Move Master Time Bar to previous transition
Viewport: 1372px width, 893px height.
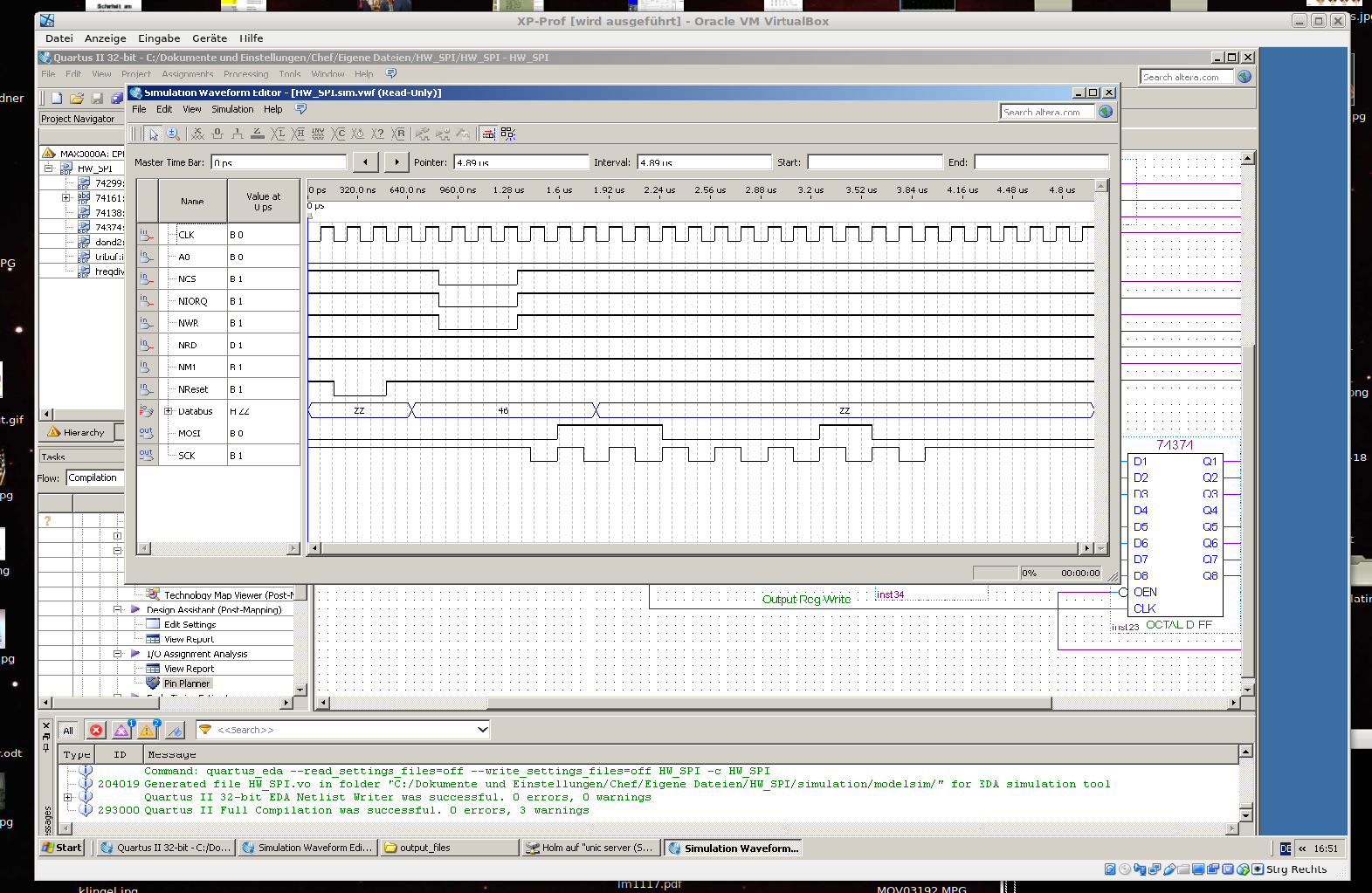coord(365,161)
